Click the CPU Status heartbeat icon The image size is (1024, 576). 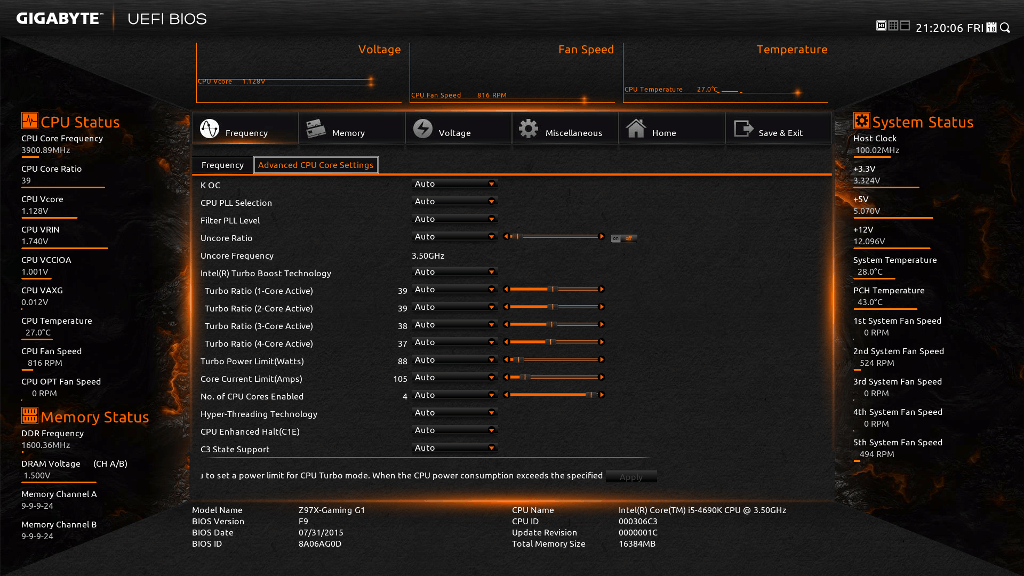pyautogui.click(x=29, y=121)
